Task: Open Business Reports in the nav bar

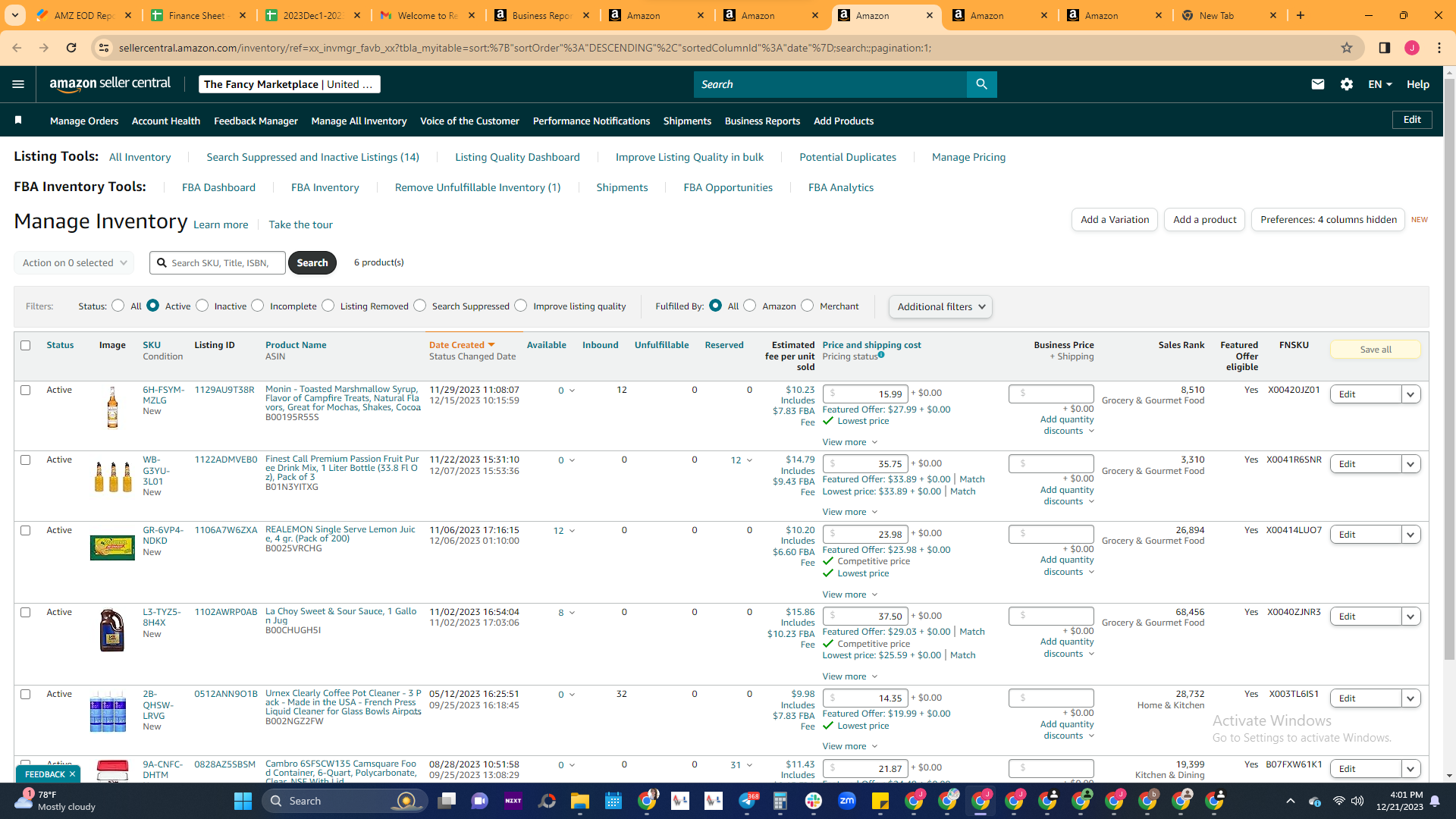Action: coord(762,121)
